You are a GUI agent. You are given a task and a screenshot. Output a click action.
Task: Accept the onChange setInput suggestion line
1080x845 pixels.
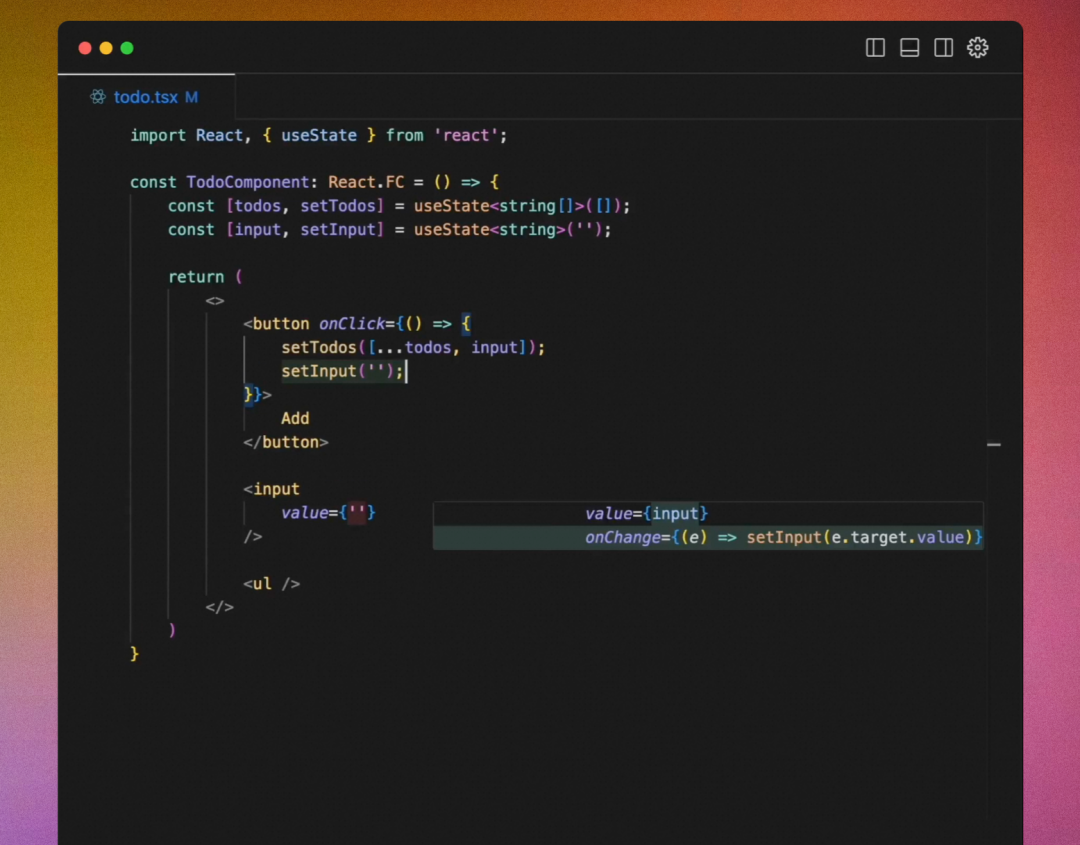[x=708, y=538]
